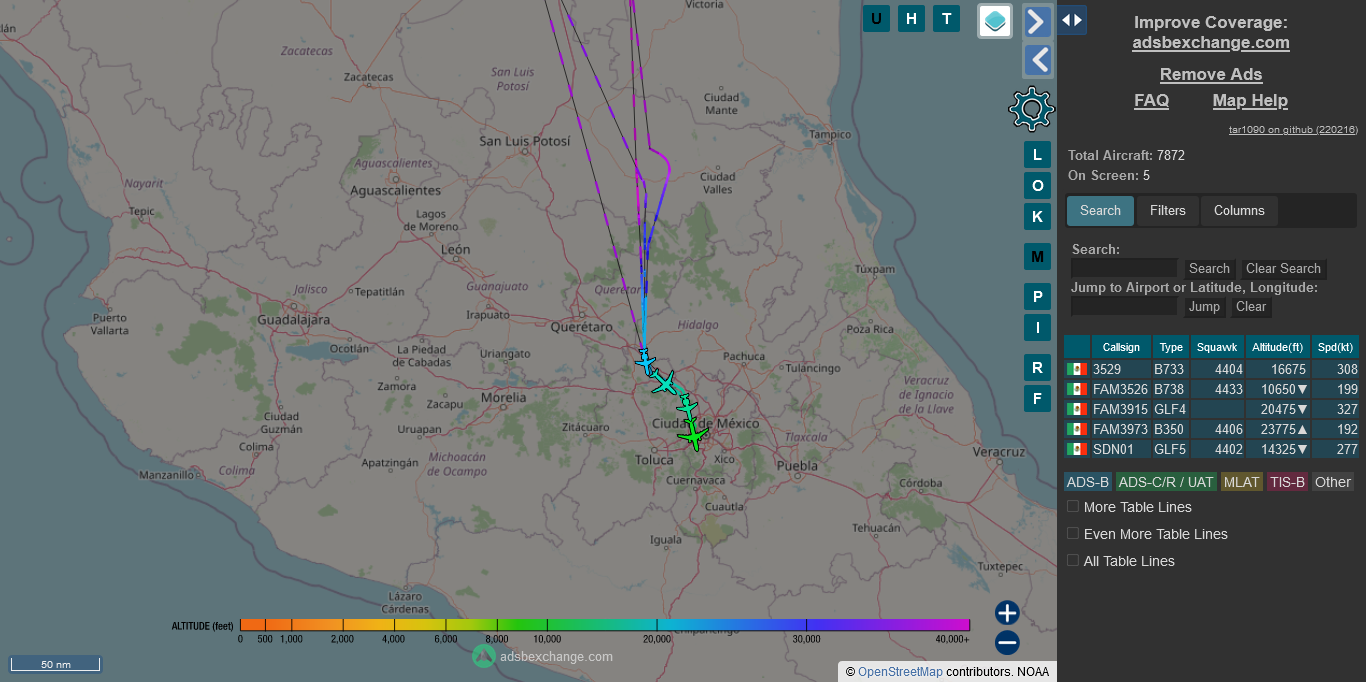1366x682 pixels.
Task: Click the L map option button
Action: pos(1037,155)
